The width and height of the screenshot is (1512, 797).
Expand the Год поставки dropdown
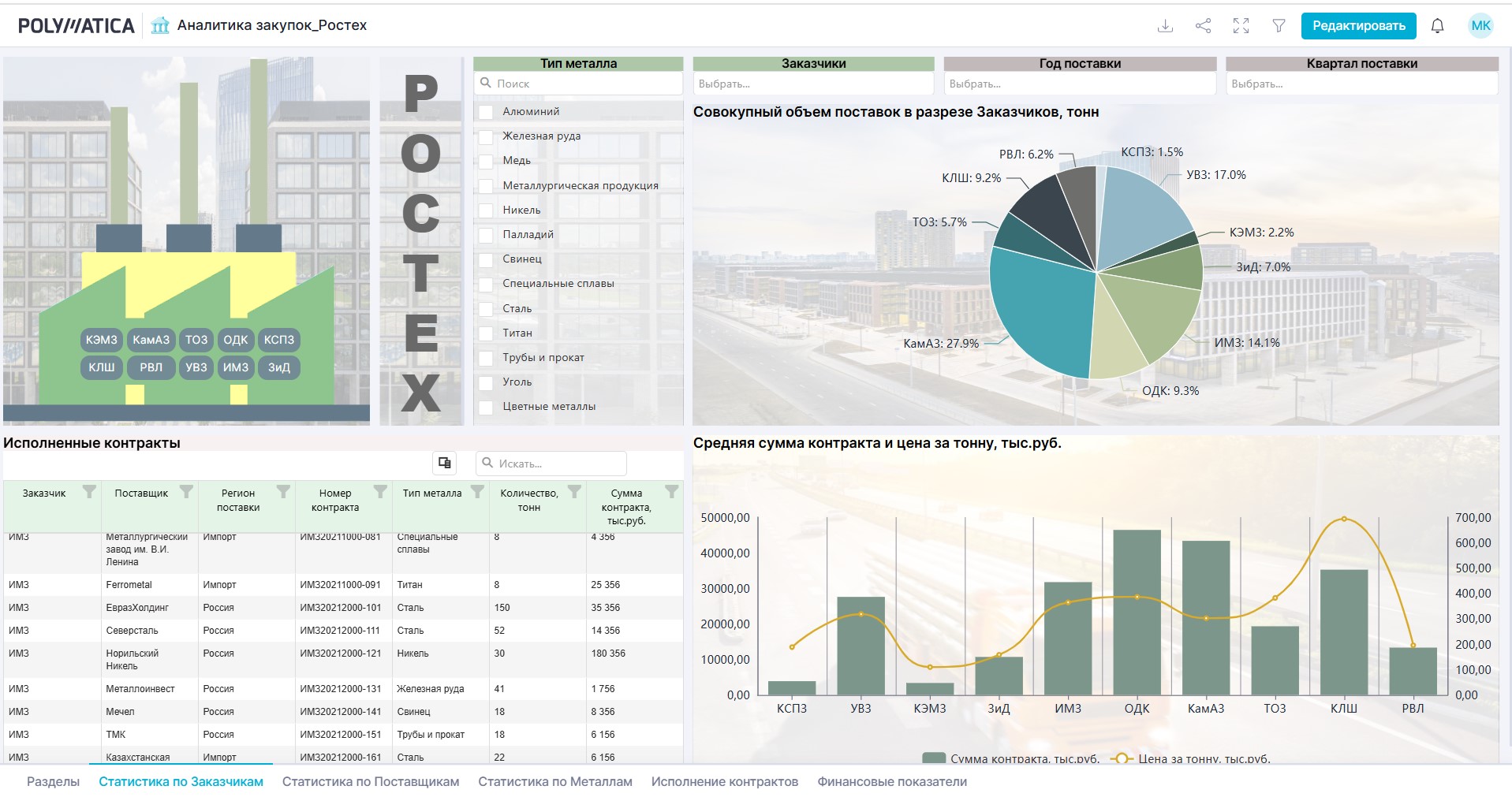1080,84
